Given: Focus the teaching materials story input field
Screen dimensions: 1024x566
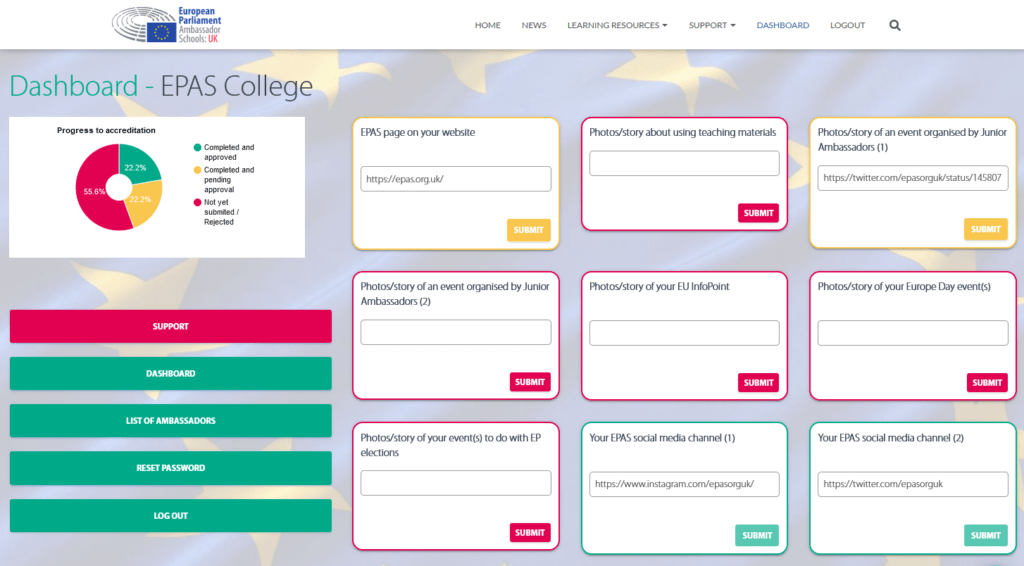Looking at the screenshot, I should pyautogui.click(x=684, y=164).
